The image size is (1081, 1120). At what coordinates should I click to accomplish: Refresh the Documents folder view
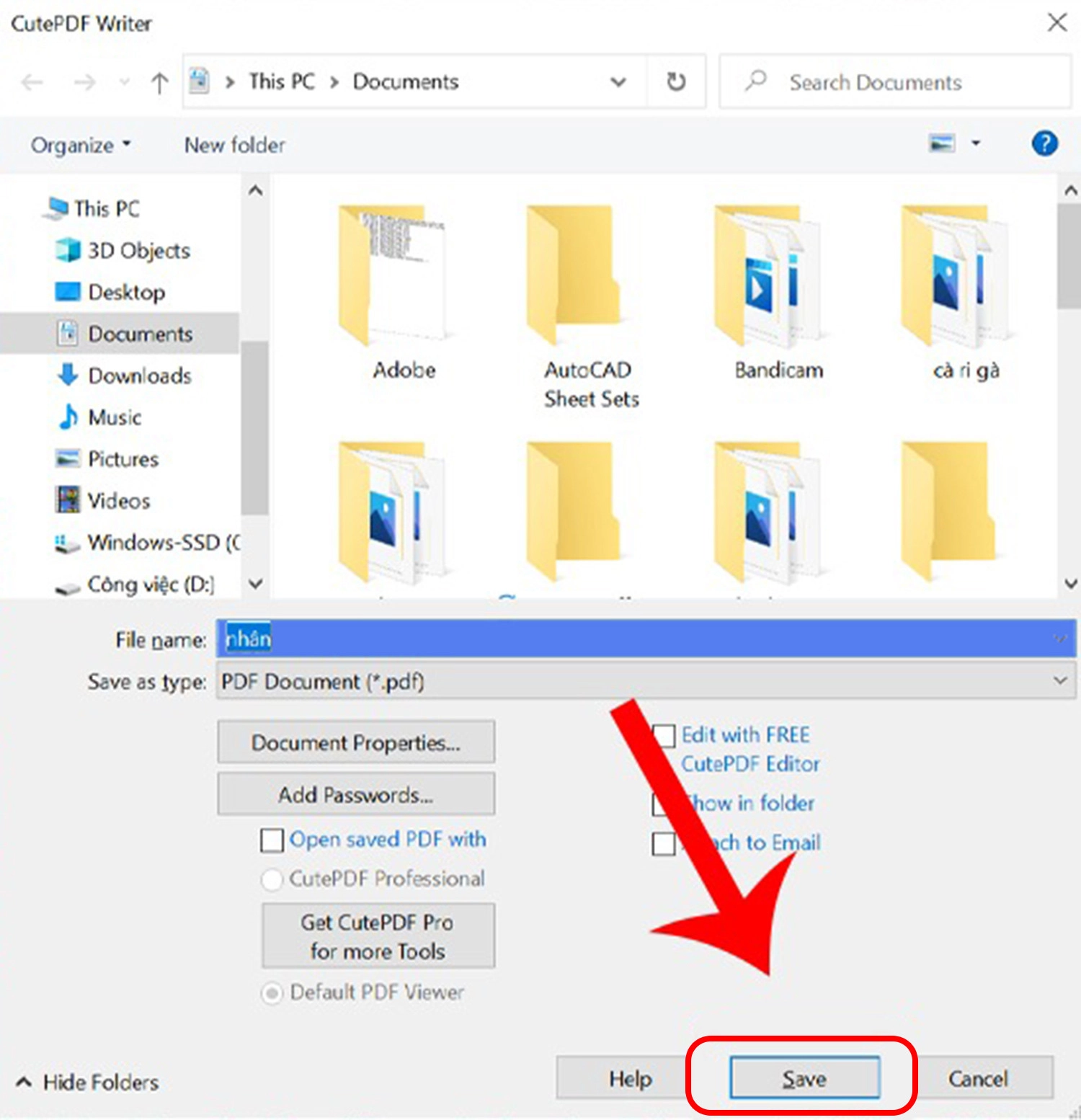tap(676, 81)
